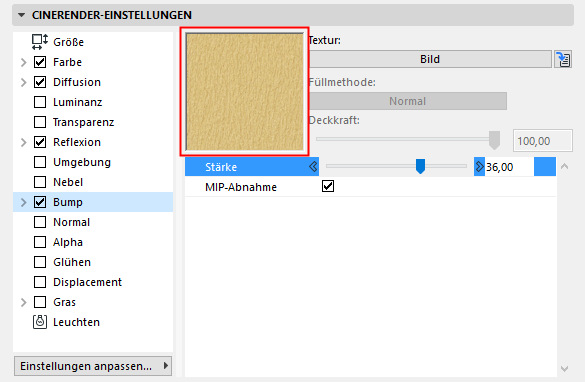Expand the Farbe tree node
Image resolution: width=585 pixels, height=382 pixels.
(24, 62)
